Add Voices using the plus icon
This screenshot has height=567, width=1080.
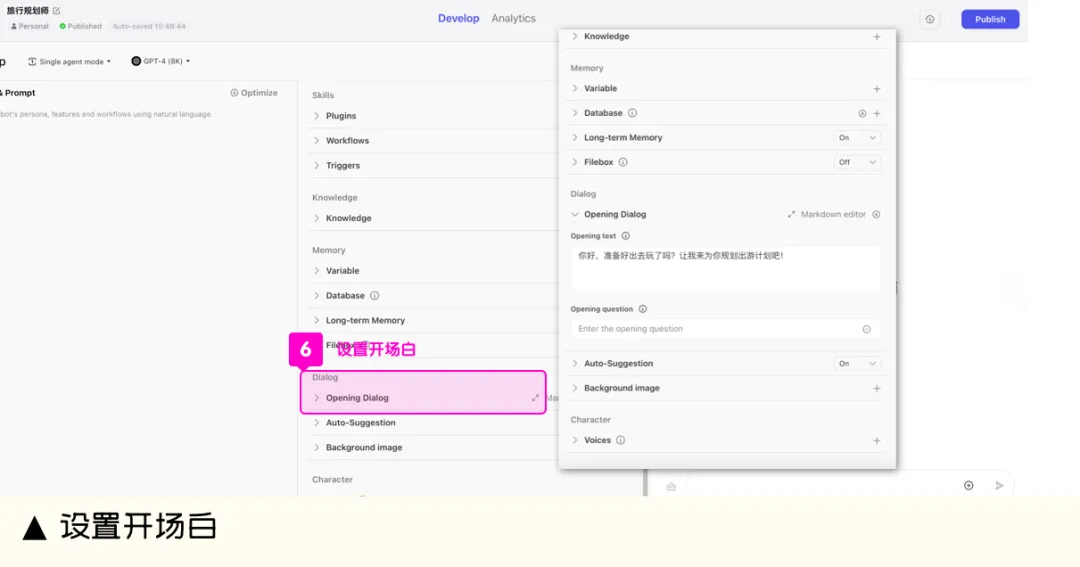coord(877,441)
